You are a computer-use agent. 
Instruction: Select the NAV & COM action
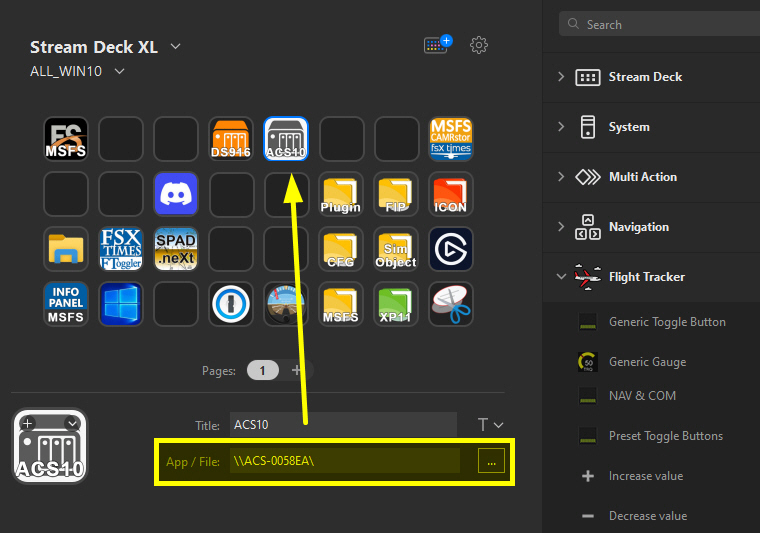tap(642, 396)
